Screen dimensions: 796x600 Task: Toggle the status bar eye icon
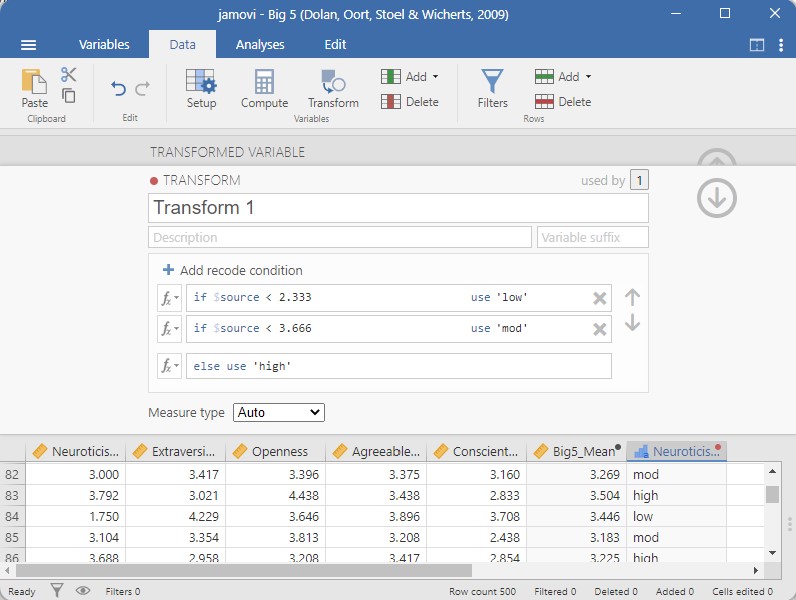pos(83,590)
